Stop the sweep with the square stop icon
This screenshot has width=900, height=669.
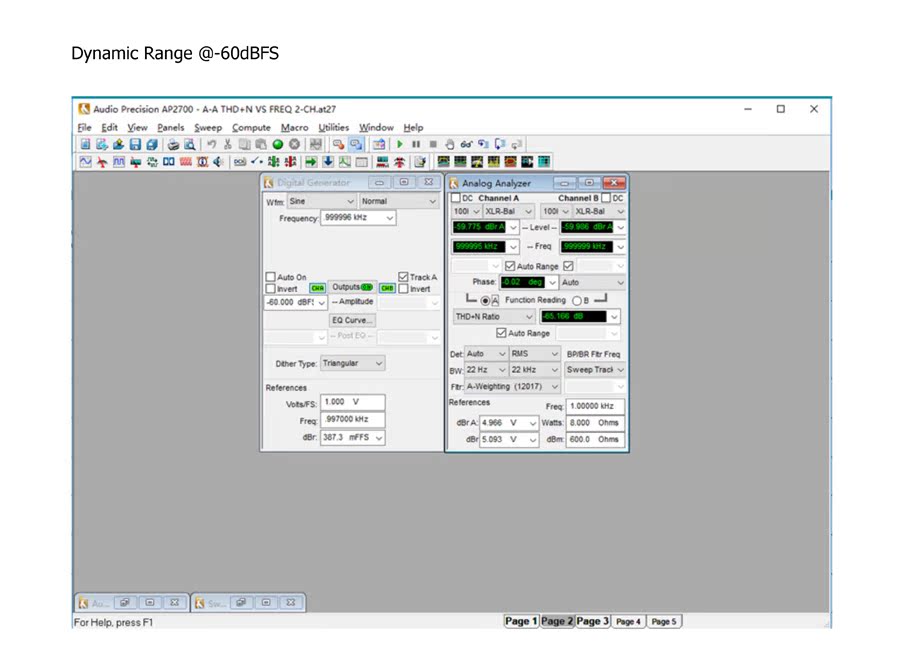[433, 145]
